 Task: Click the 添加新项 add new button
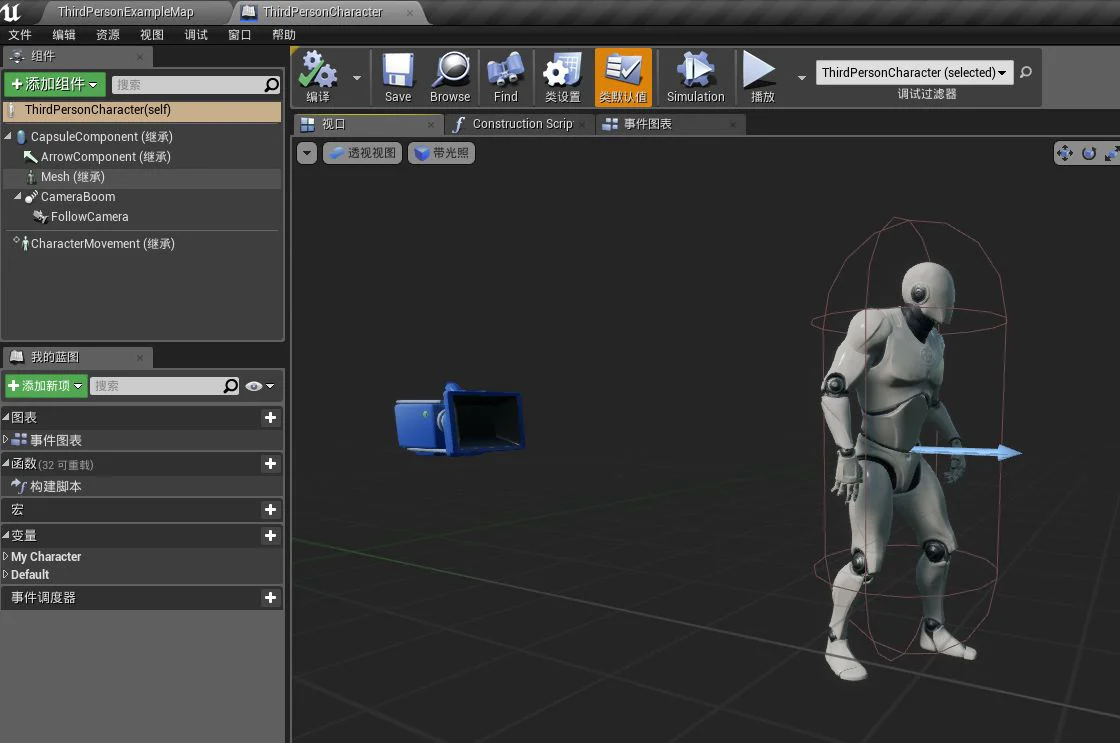[46, 386]
